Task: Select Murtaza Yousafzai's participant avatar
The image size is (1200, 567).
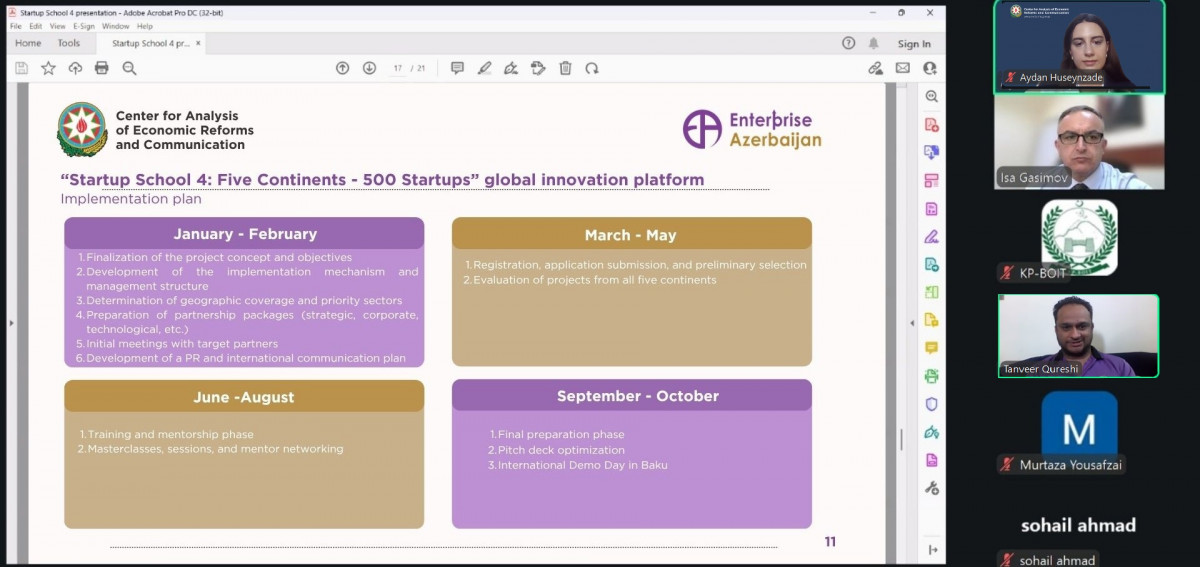Action: pyautogui.click(x=1079, y=428)
